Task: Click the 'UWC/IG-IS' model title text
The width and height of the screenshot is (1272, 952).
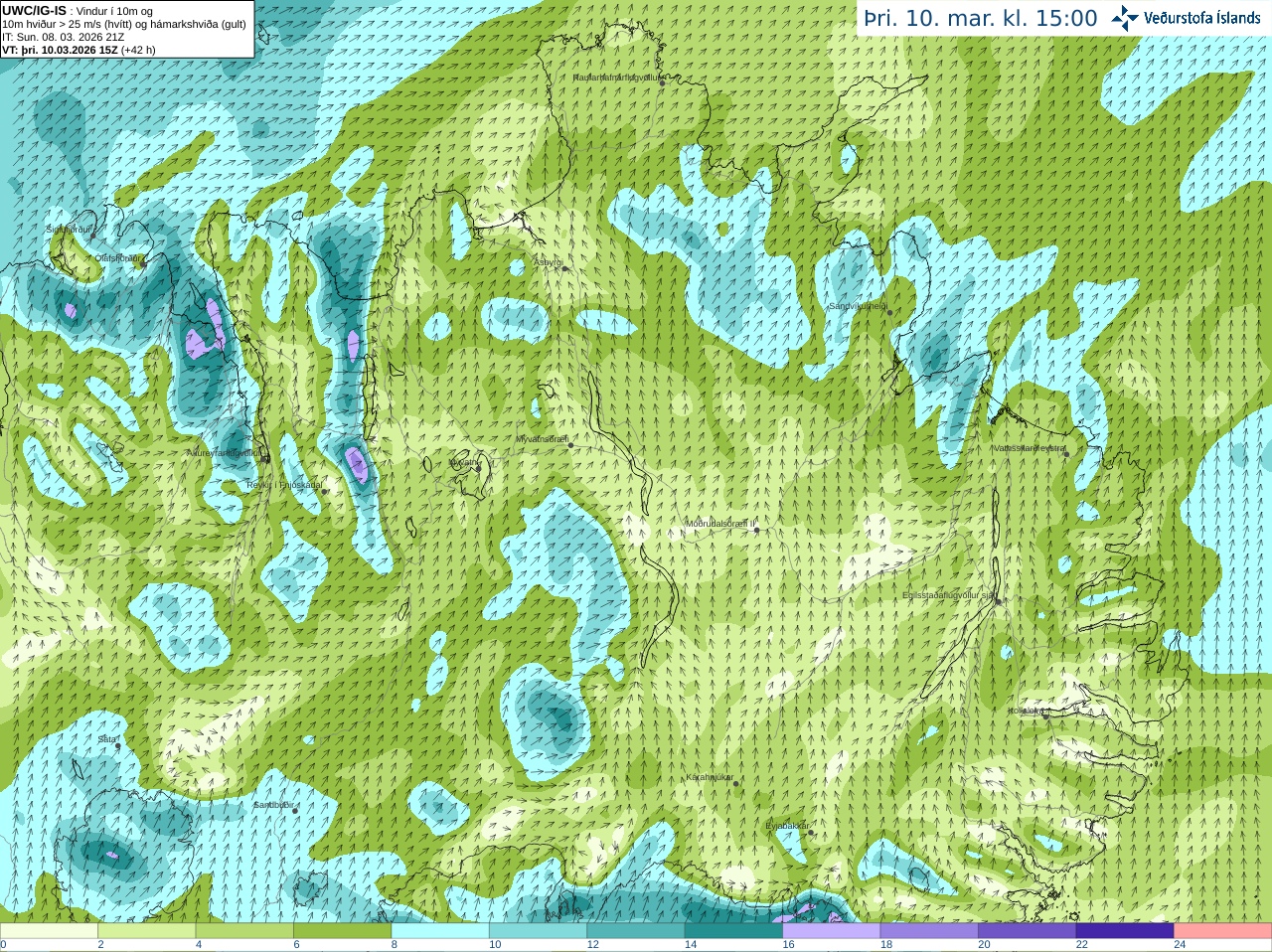Action: 34,10
